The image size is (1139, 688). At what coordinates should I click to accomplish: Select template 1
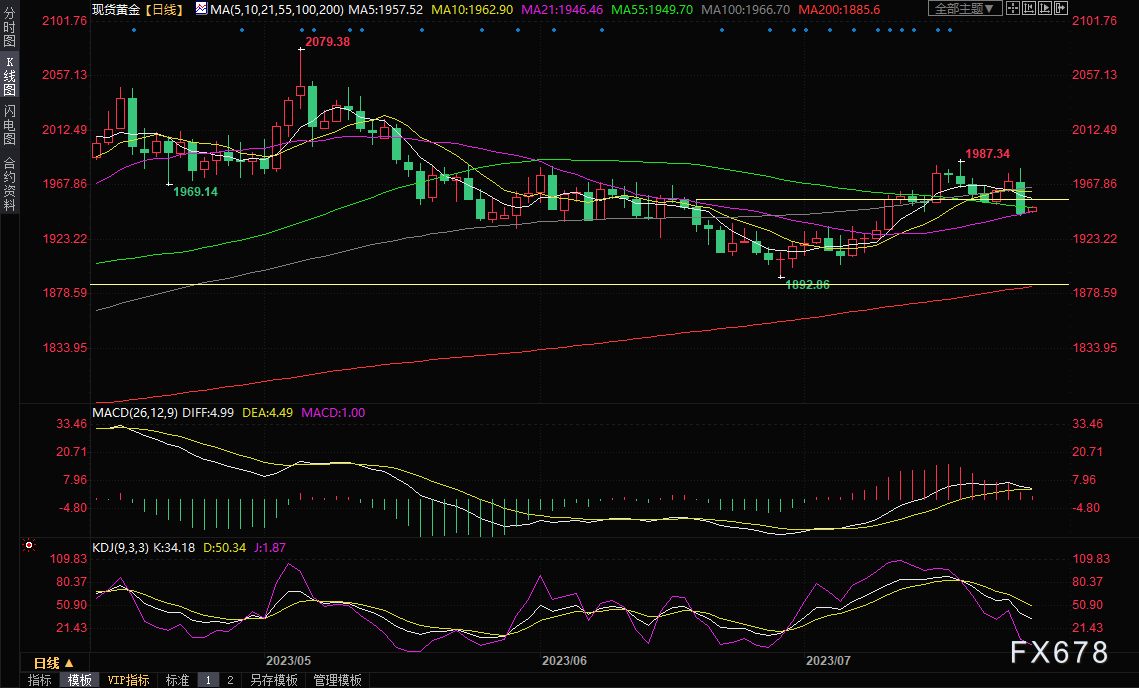pos(208,680)
